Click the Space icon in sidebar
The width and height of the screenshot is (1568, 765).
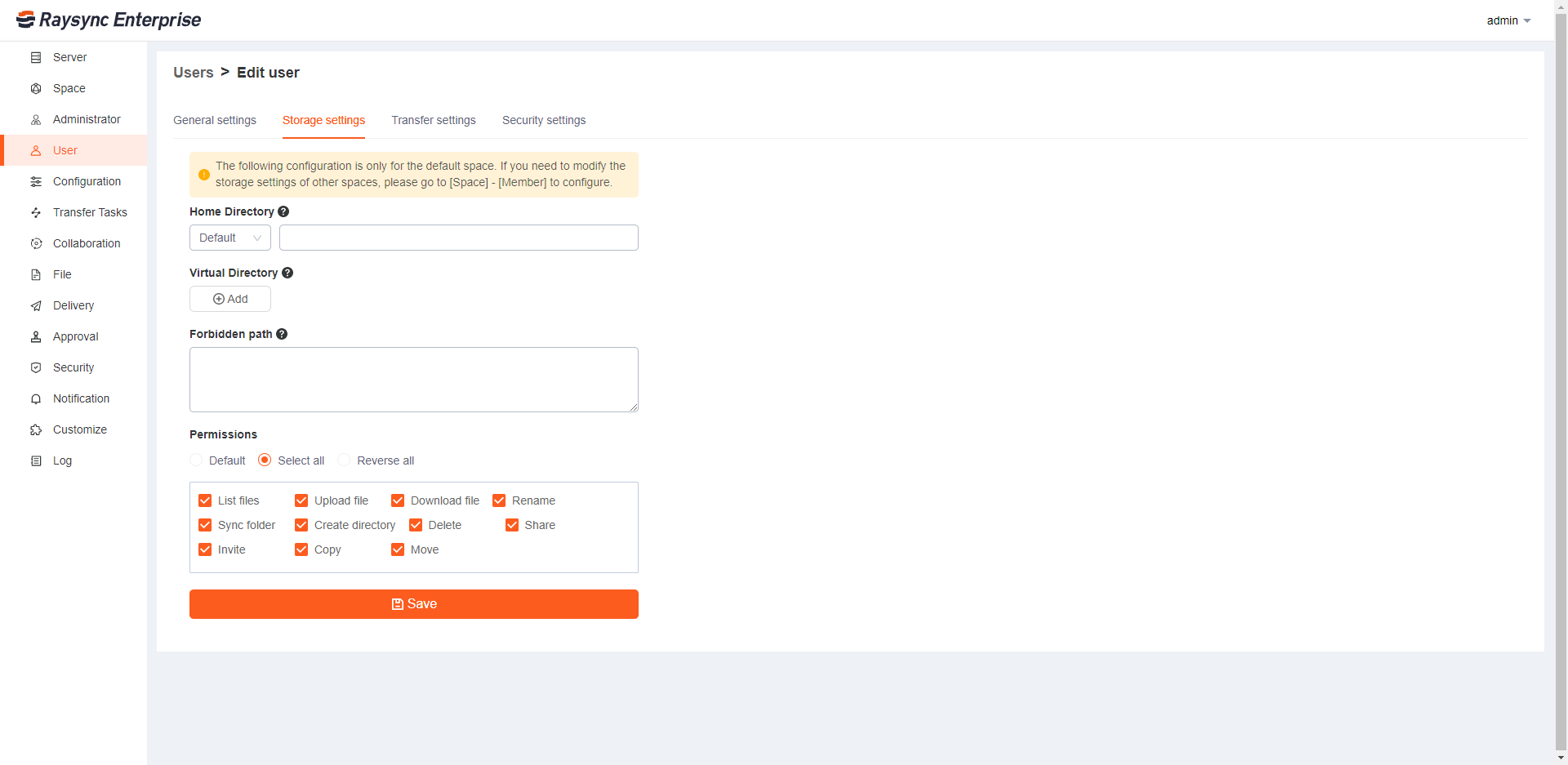(x=36, y=88)
